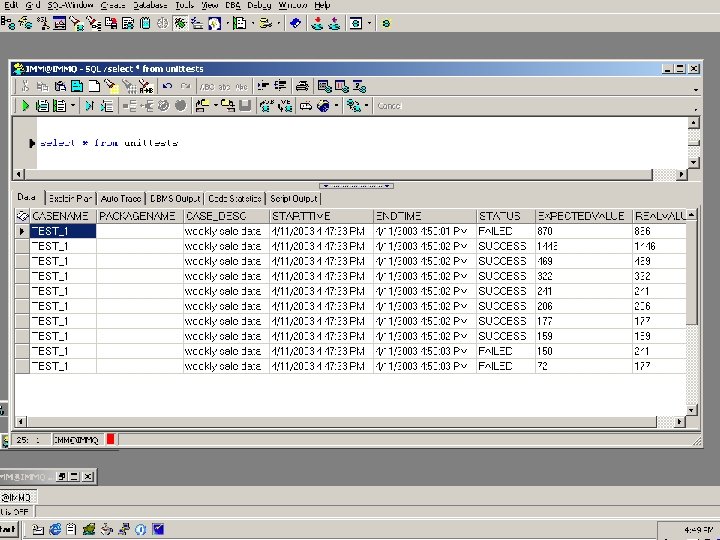Image resolution: width=720 pixels, height=540 pixels.
Task: Click the Paste clipboard icon in SQL toolbar
Action: tap(60, 86)
